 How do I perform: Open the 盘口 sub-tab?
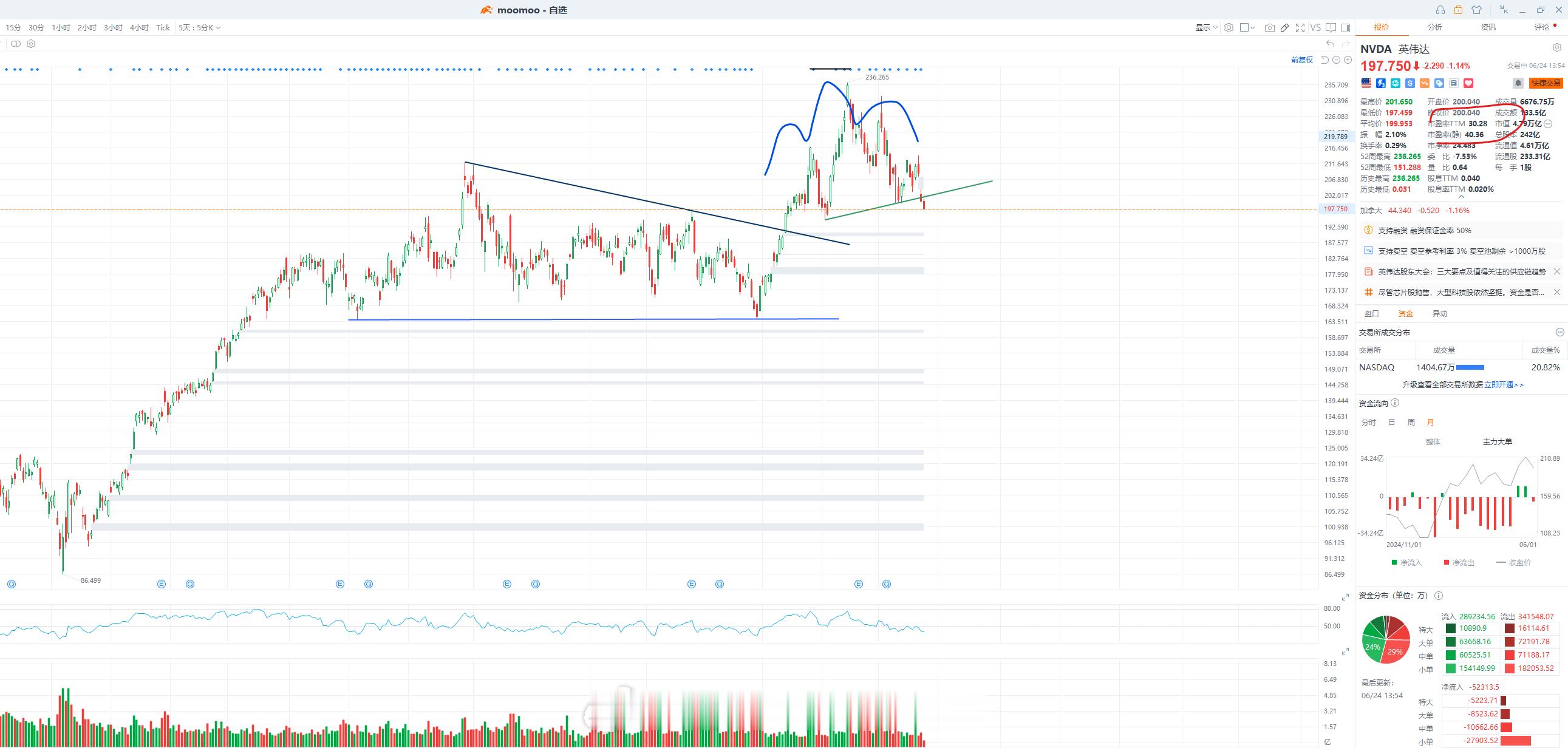click(x=1371, y=314)
